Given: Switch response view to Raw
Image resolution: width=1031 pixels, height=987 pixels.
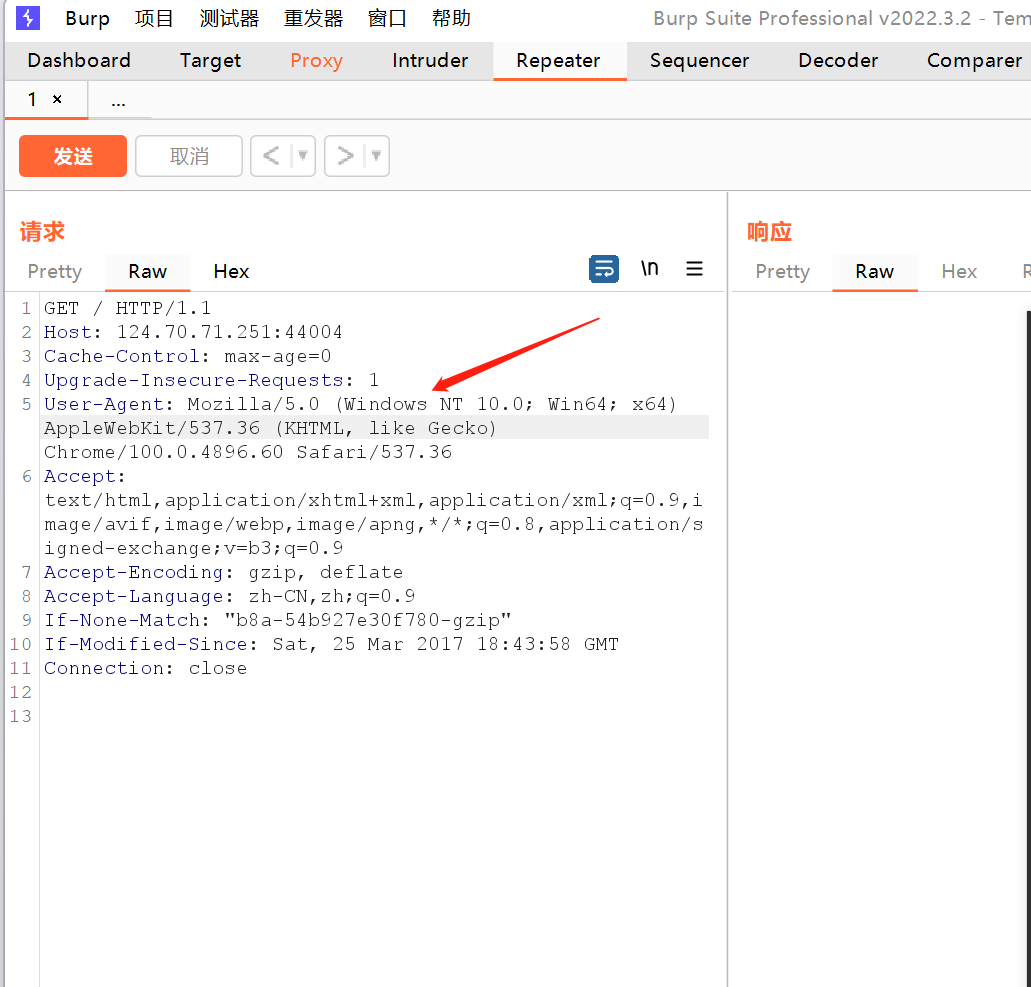Looking at the screenshot, I should click(875, 272).
